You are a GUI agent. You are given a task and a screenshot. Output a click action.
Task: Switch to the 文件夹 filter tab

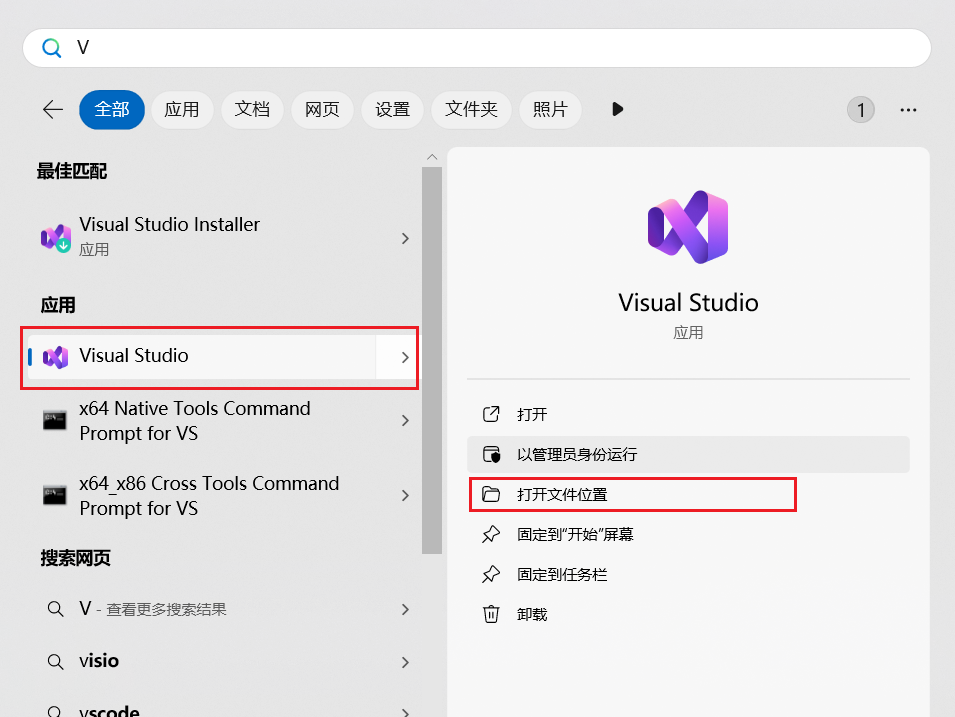click(x=471, y=110)
